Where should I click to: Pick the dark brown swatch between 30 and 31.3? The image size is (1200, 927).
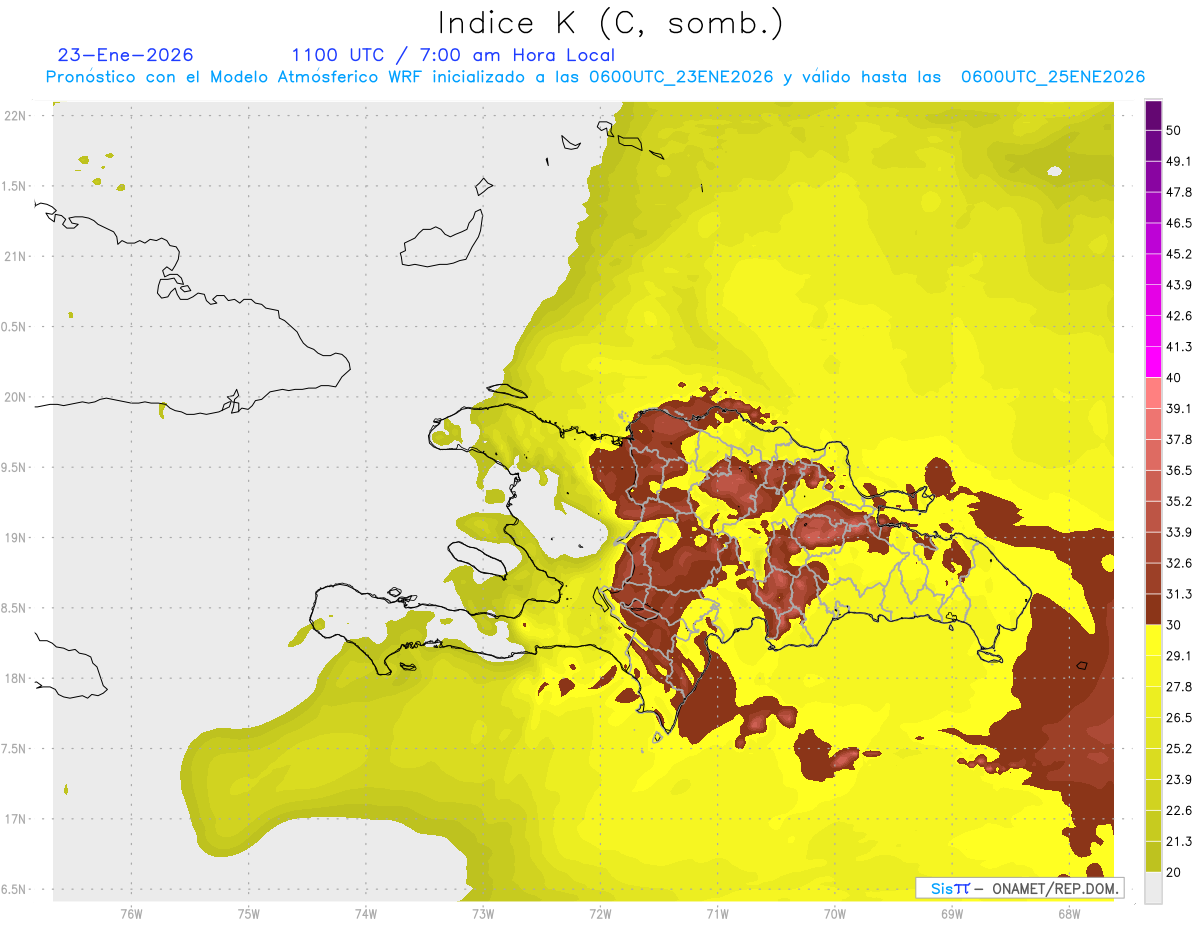click(x=1154, y=610)
